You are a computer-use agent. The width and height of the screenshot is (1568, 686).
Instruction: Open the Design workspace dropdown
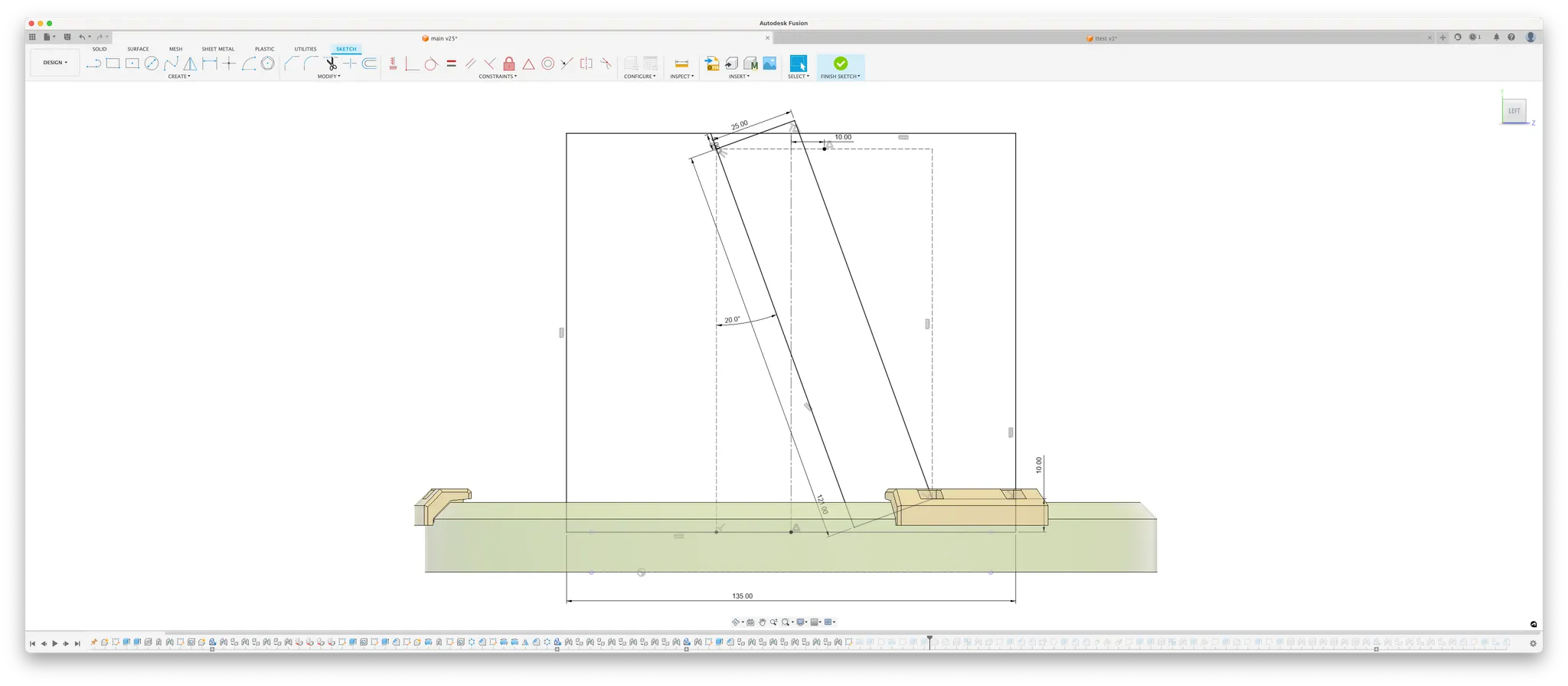(x=54, y=63)
